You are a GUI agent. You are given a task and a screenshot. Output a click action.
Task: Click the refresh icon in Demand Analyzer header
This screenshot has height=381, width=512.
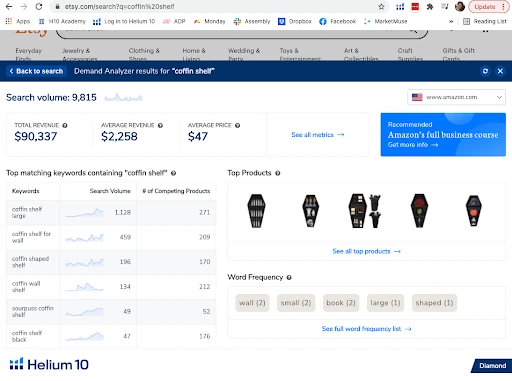pyautogui.click(x=485, y=71)
